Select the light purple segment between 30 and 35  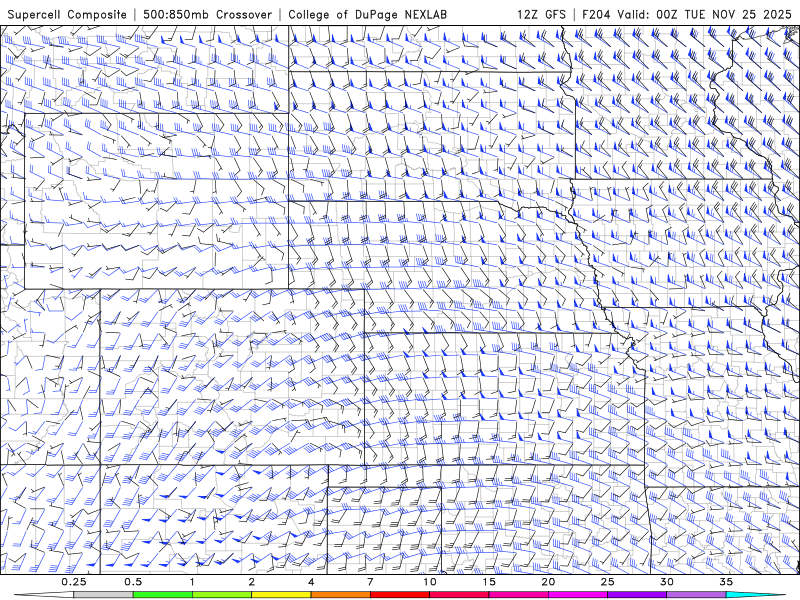696,595
